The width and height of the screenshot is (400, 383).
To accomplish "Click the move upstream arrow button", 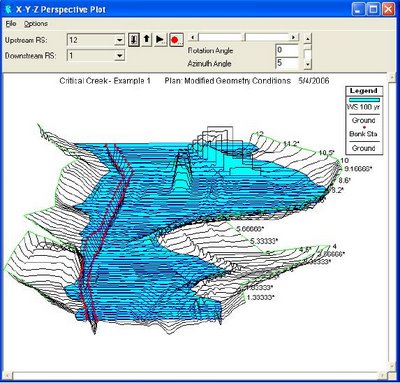I will click(147, 40).
